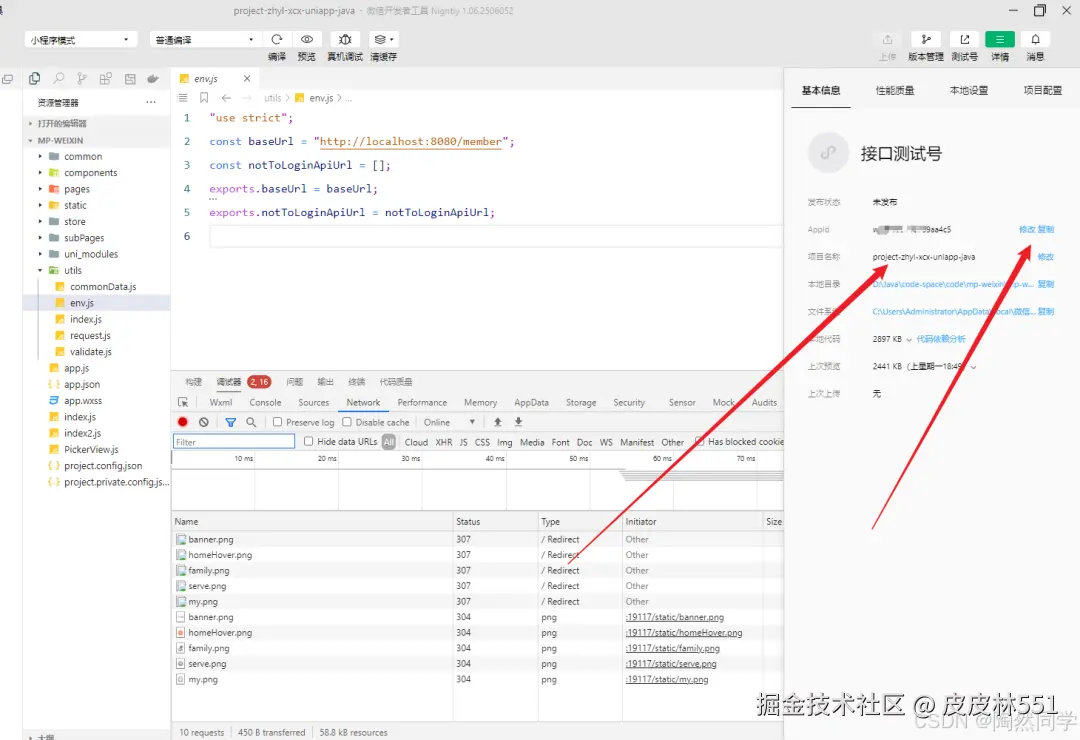
Task: Open the 普通编译 compile mode dropdown
Action: click(205, 40)
